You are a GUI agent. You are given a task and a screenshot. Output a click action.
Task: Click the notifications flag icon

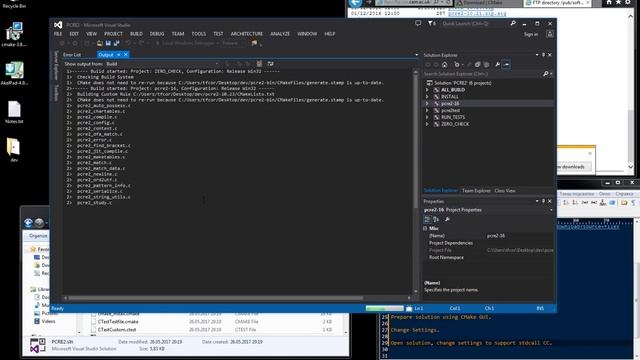tap(431, 24)
